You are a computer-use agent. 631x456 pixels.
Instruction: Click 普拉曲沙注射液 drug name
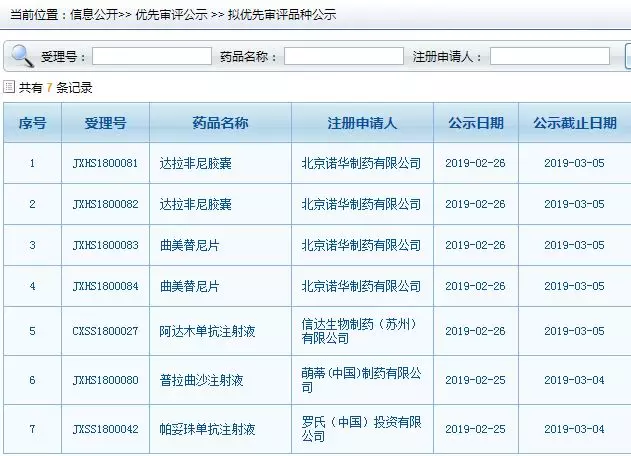point(202,380)
